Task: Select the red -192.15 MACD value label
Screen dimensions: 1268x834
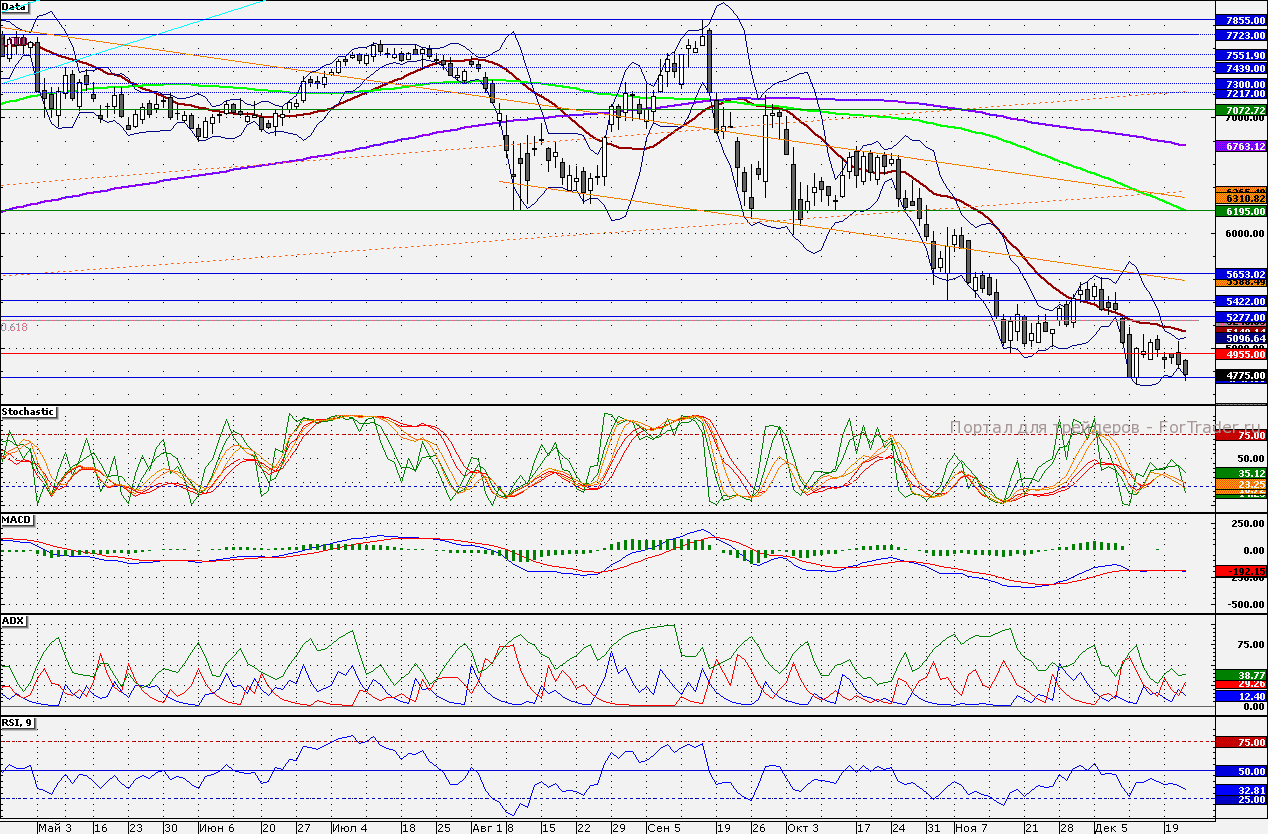Action: click(x=1240, y=570)
